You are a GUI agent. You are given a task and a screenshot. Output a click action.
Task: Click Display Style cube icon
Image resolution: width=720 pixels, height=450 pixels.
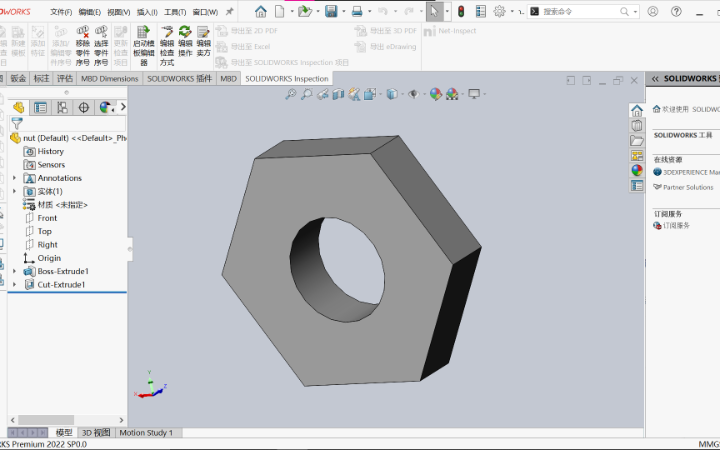(392, 94)
